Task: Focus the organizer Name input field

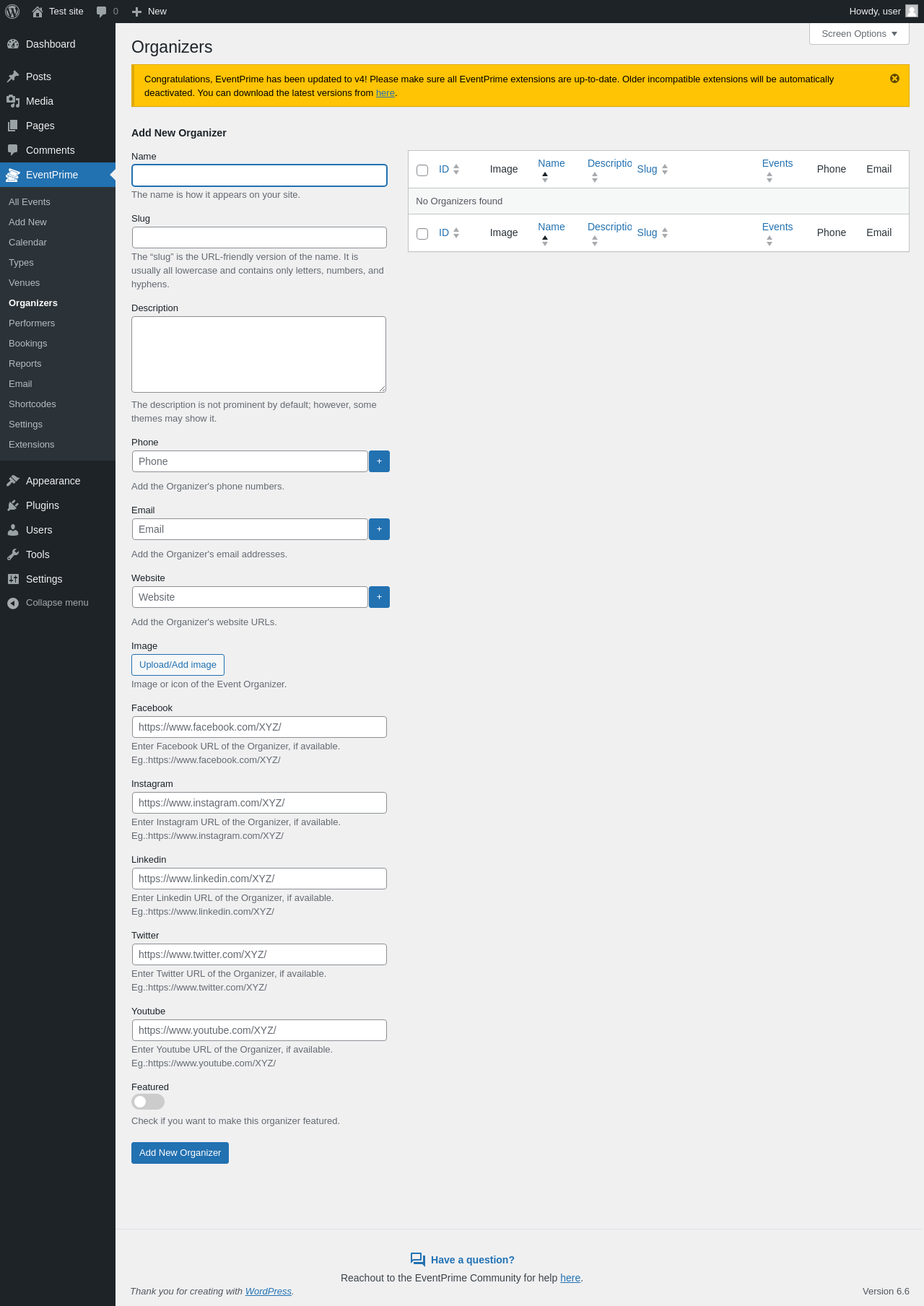Action: pos(259,175)
